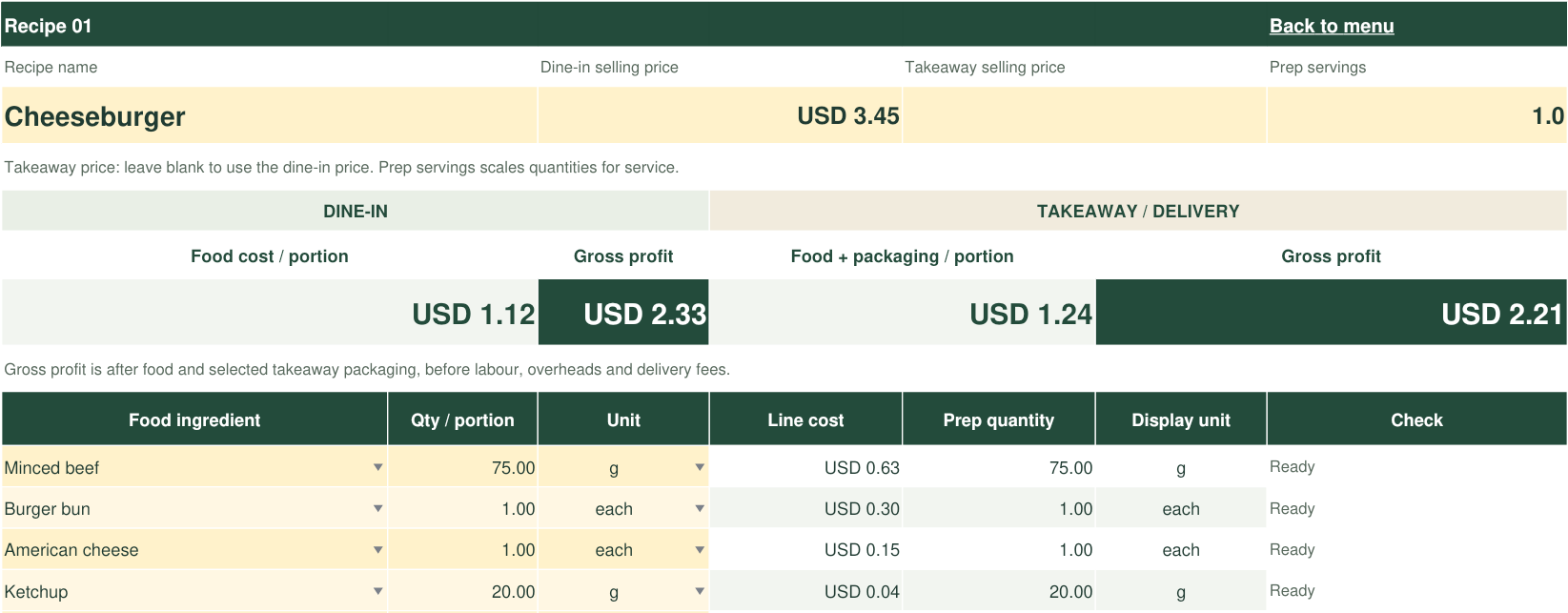The height and width of the screenshot is (613, 1568).
Task: Select the Dine-in selling price label
Action: 609,67
